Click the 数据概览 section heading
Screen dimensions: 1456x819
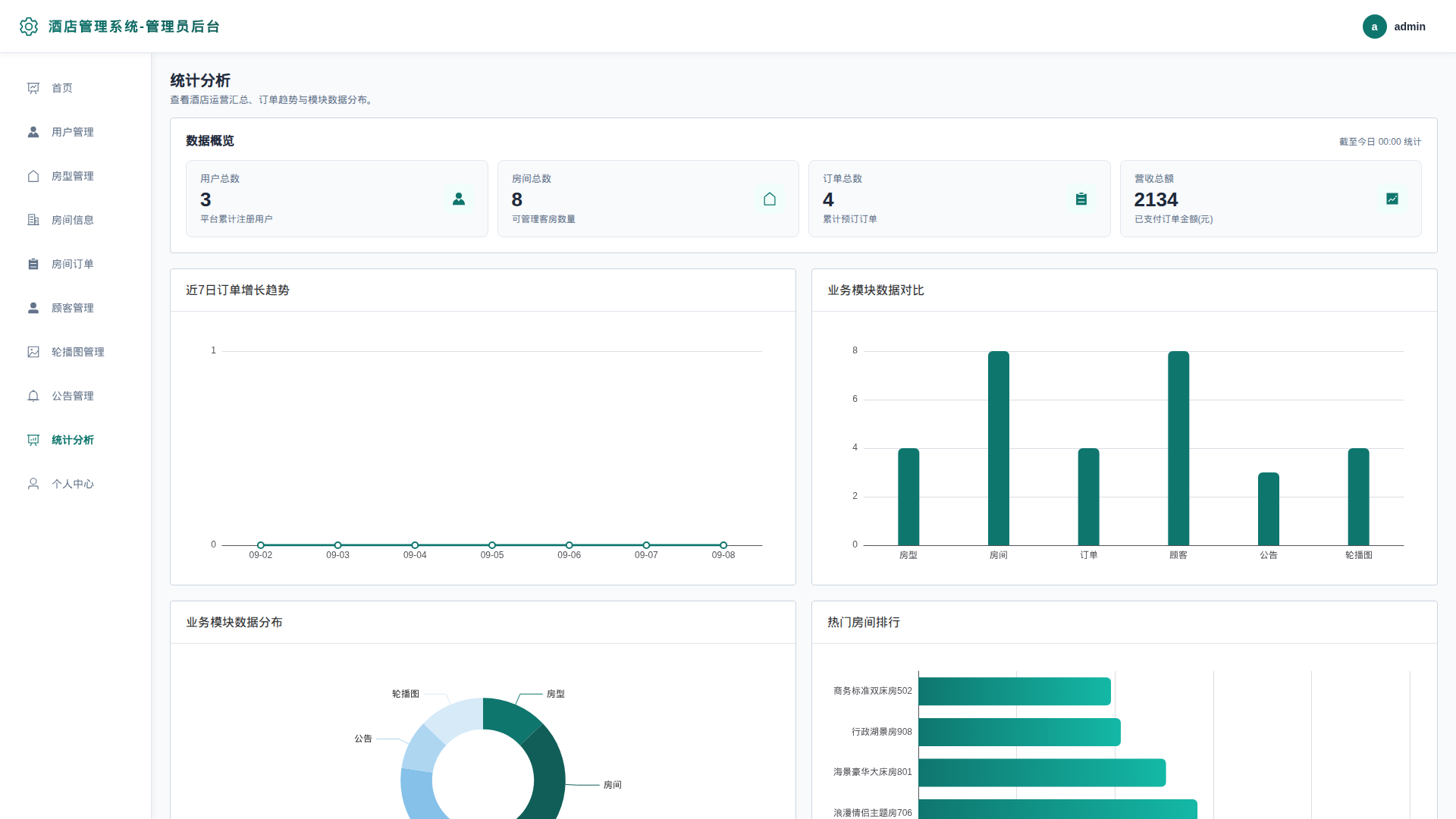pyautogui.click(x=210, y=141)
